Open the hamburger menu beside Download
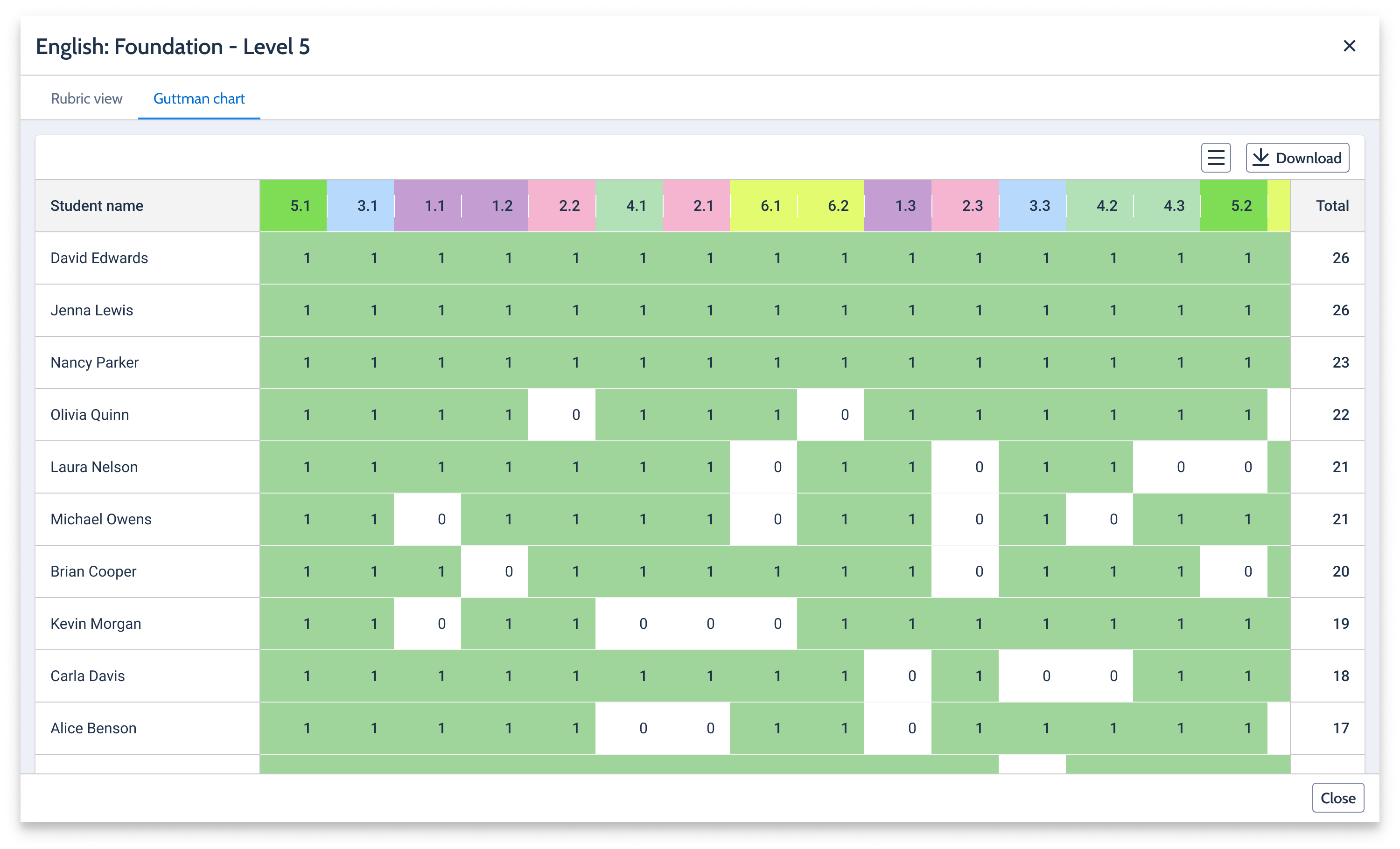 tap(1215, 157)
